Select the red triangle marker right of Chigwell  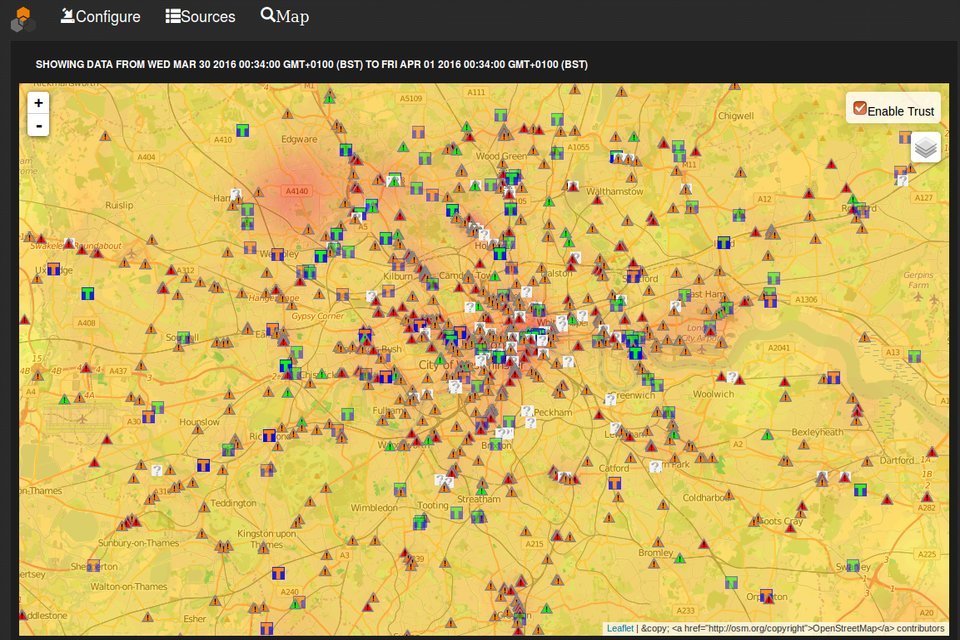coord(831,164)
